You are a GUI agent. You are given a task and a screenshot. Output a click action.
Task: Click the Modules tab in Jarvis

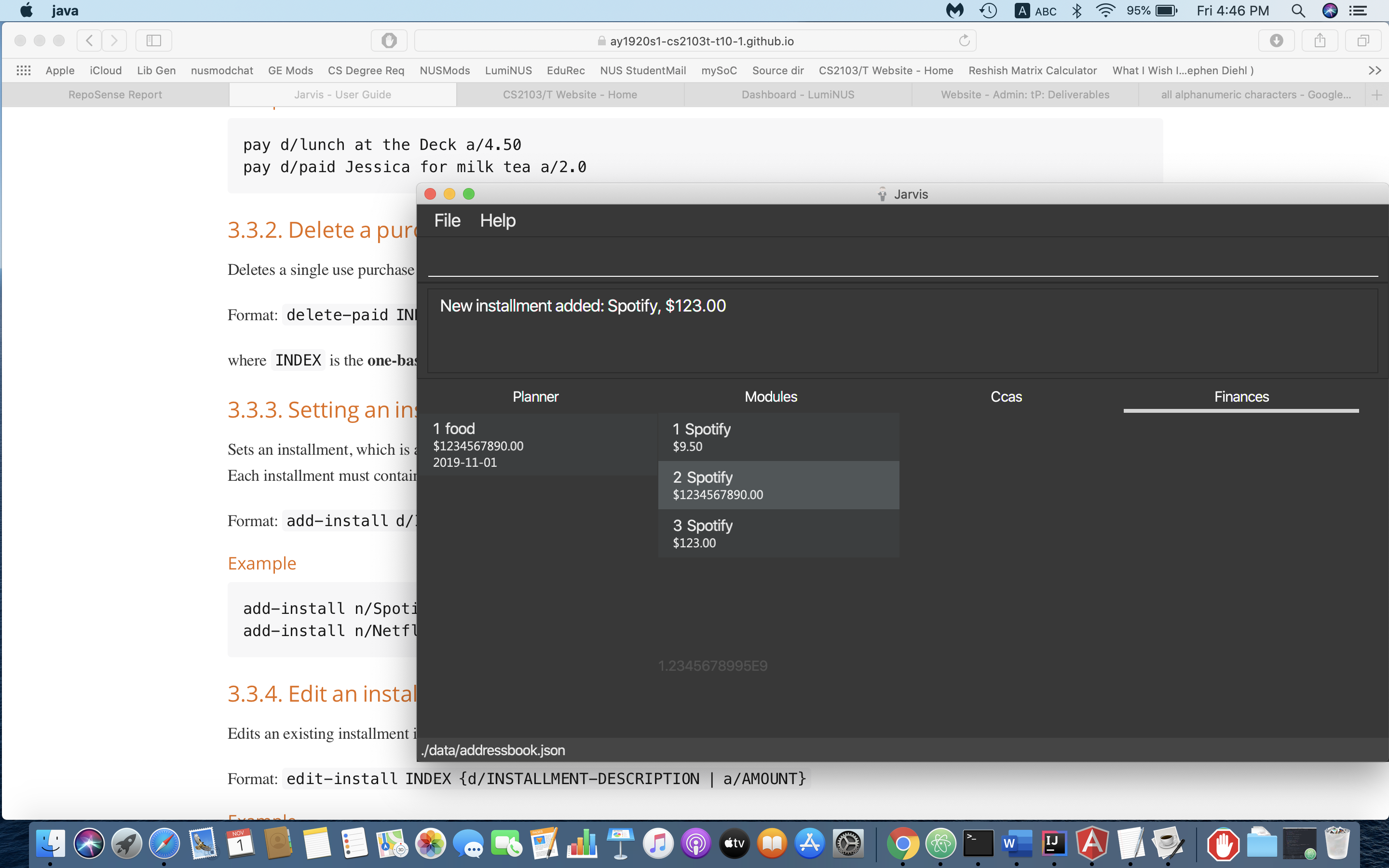770,396
